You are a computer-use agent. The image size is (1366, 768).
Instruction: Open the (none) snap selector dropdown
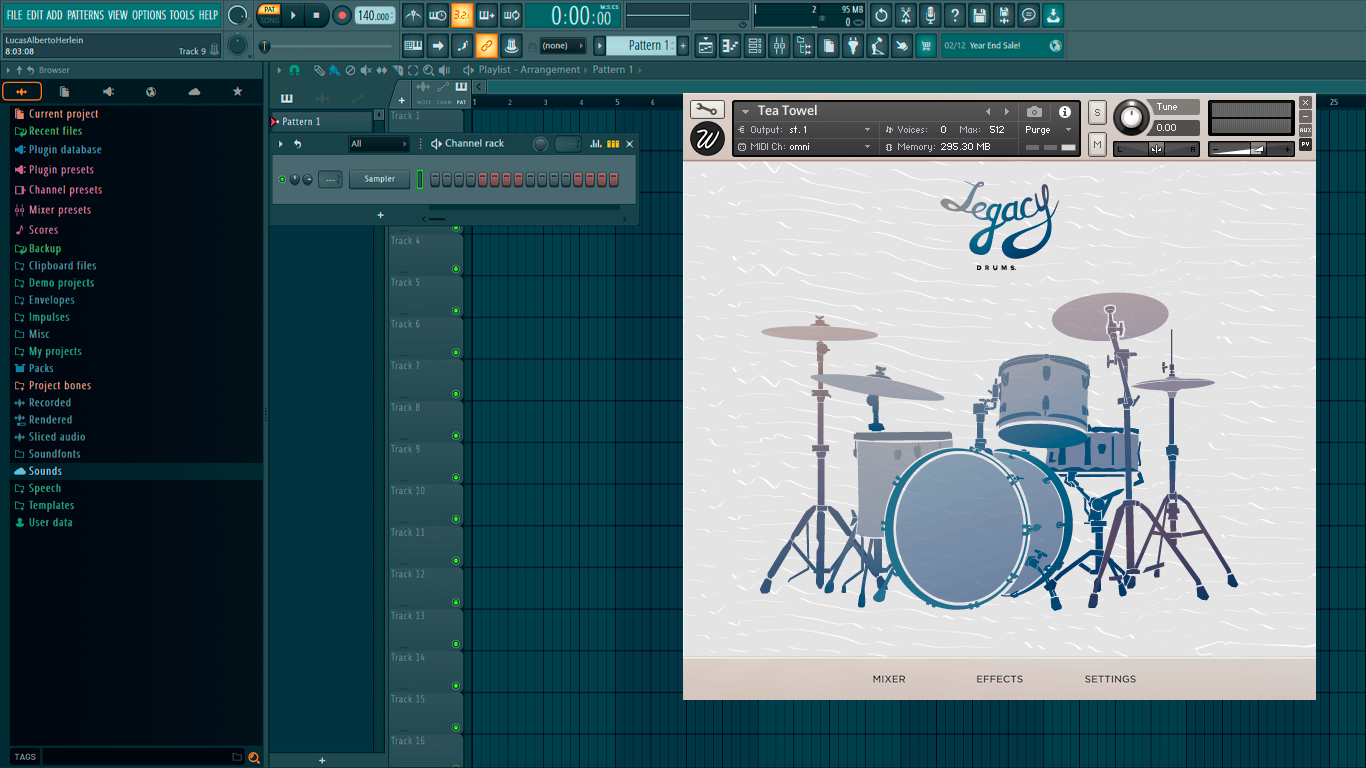click(x=562, y=45)
